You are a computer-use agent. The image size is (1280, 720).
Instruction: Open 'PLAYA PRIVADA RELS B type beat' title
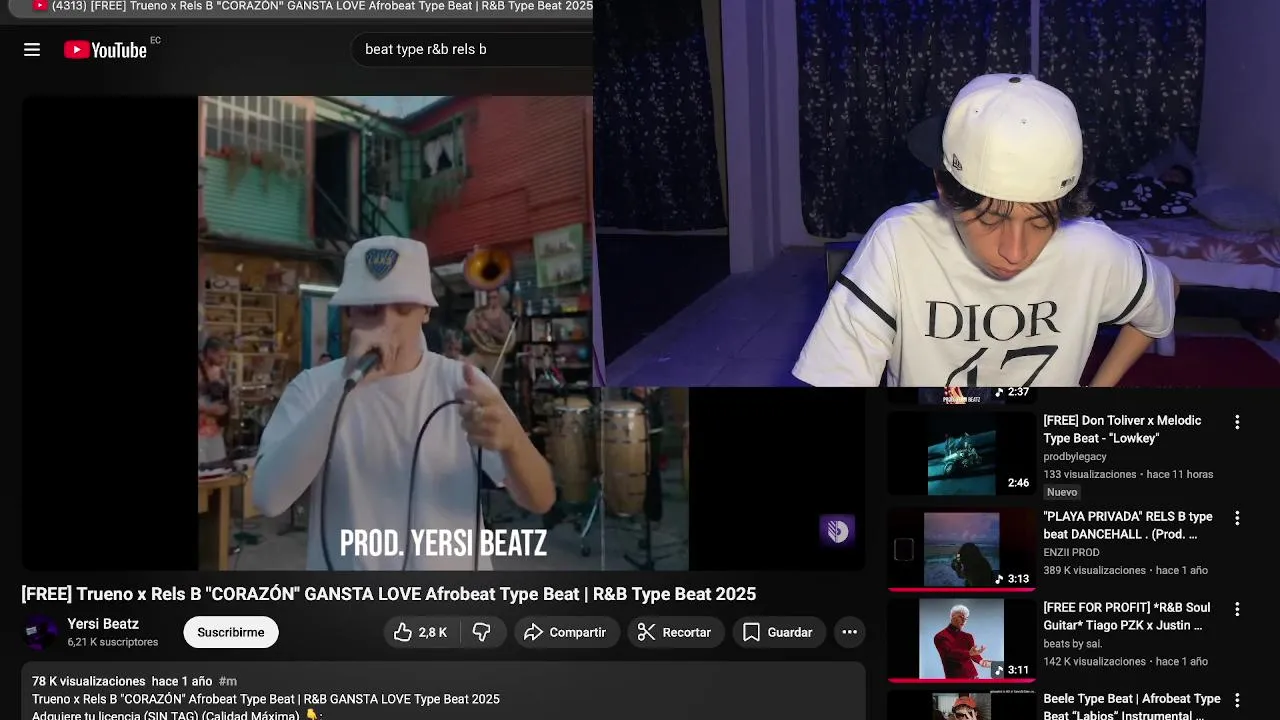click(x=1128, y=525)
